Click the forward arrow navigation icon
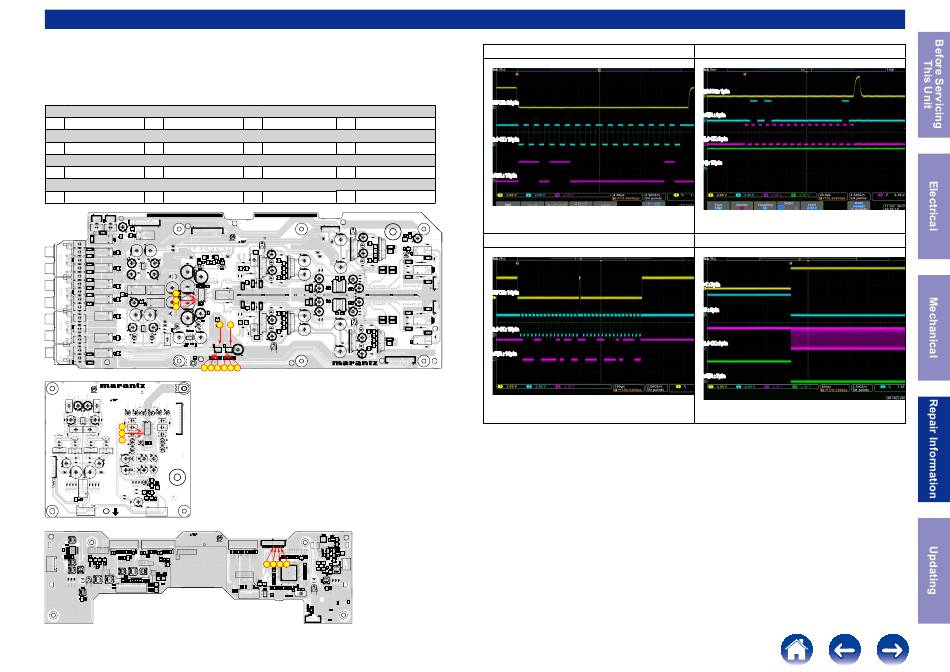This screenshot has height=672, width=950. click(892, 649)
